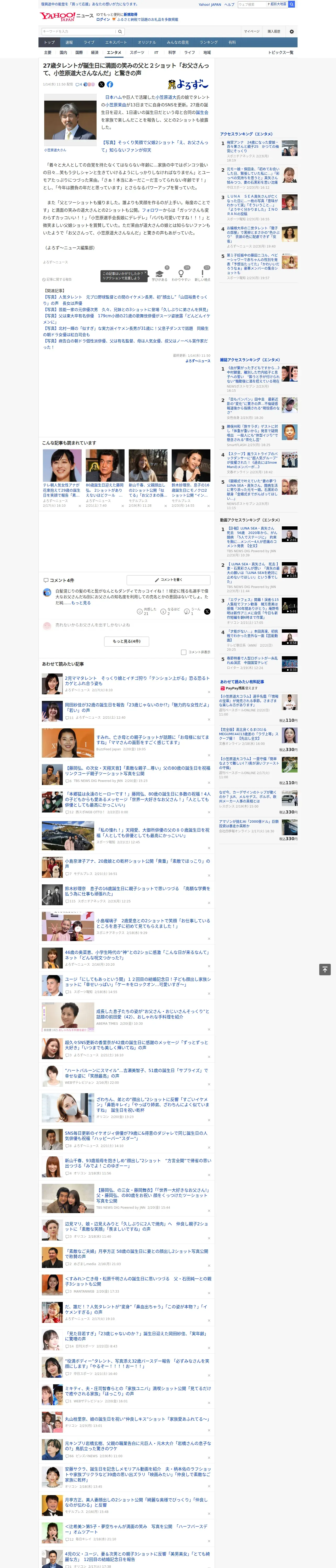
Task: Click the keyword search magnifier icon
Action: [x=120, y=32]
